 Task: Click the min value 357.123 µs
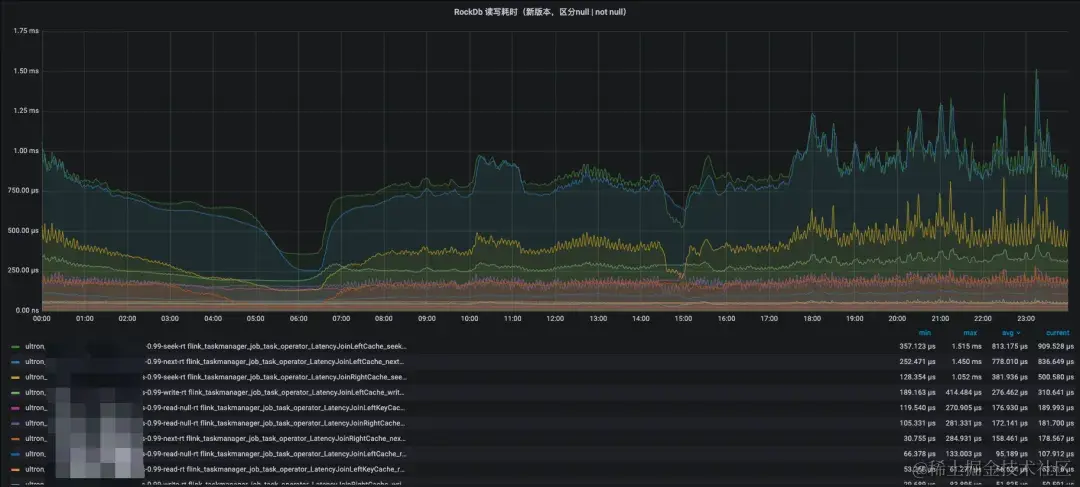coord(917,346)
